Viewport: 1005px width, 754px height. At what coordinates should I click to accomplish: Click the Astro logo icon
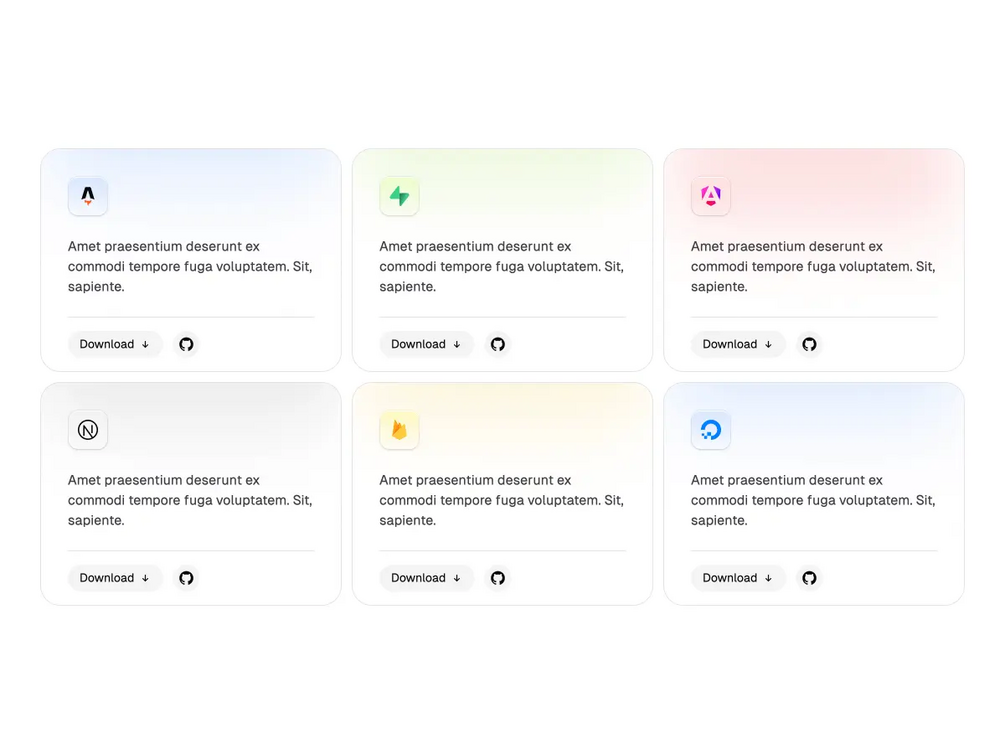coord(88,196)
